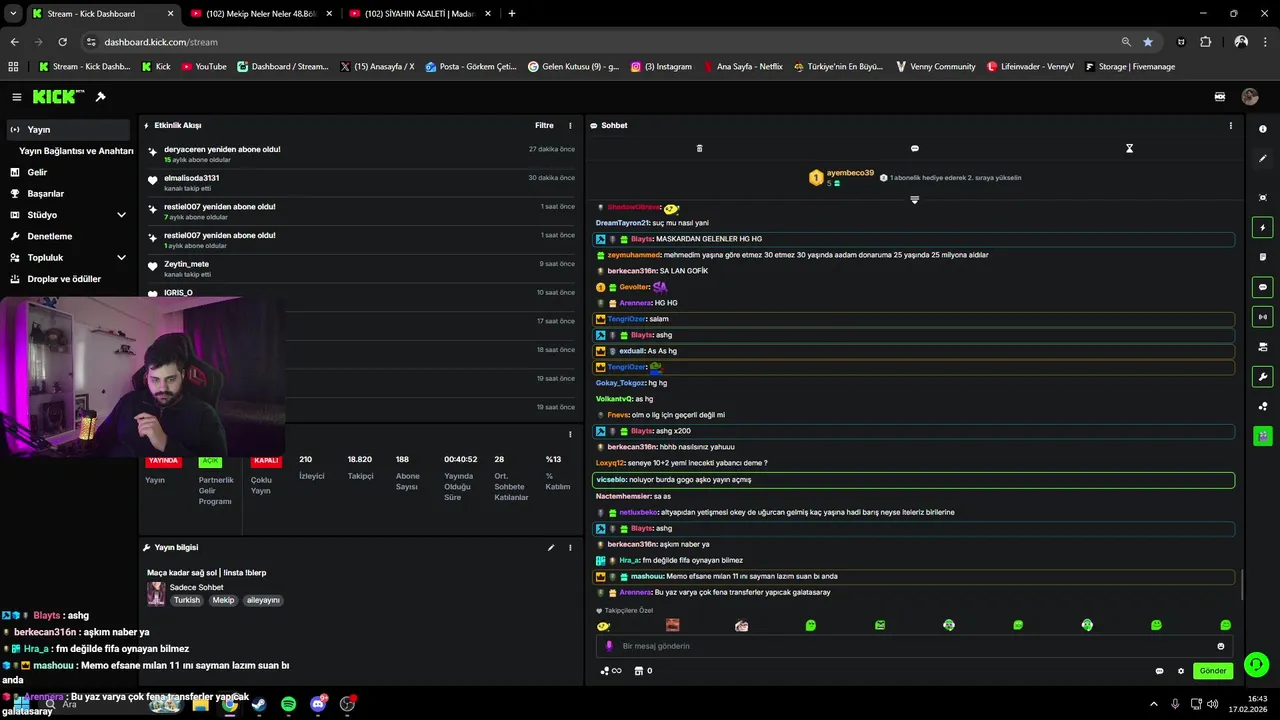Select Yayın in the left navigation
The image size is (1280, 720).
[68, 130]
